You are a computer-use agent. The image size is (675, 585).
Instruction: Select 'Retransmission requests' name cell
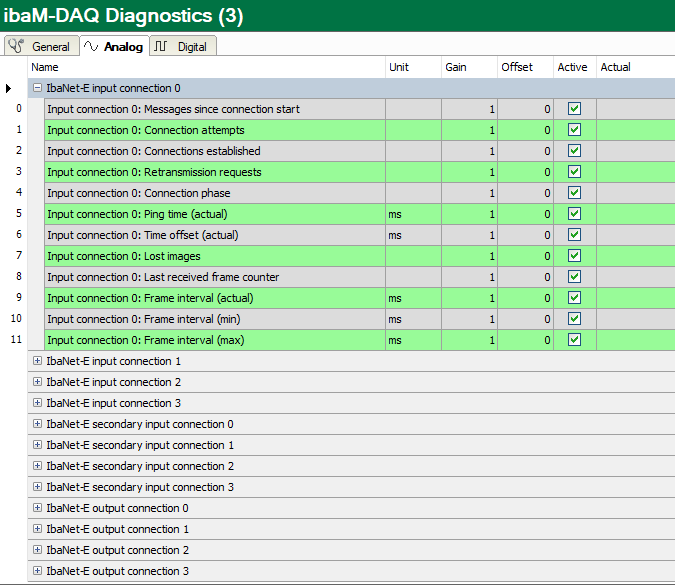tap(215, 172)
